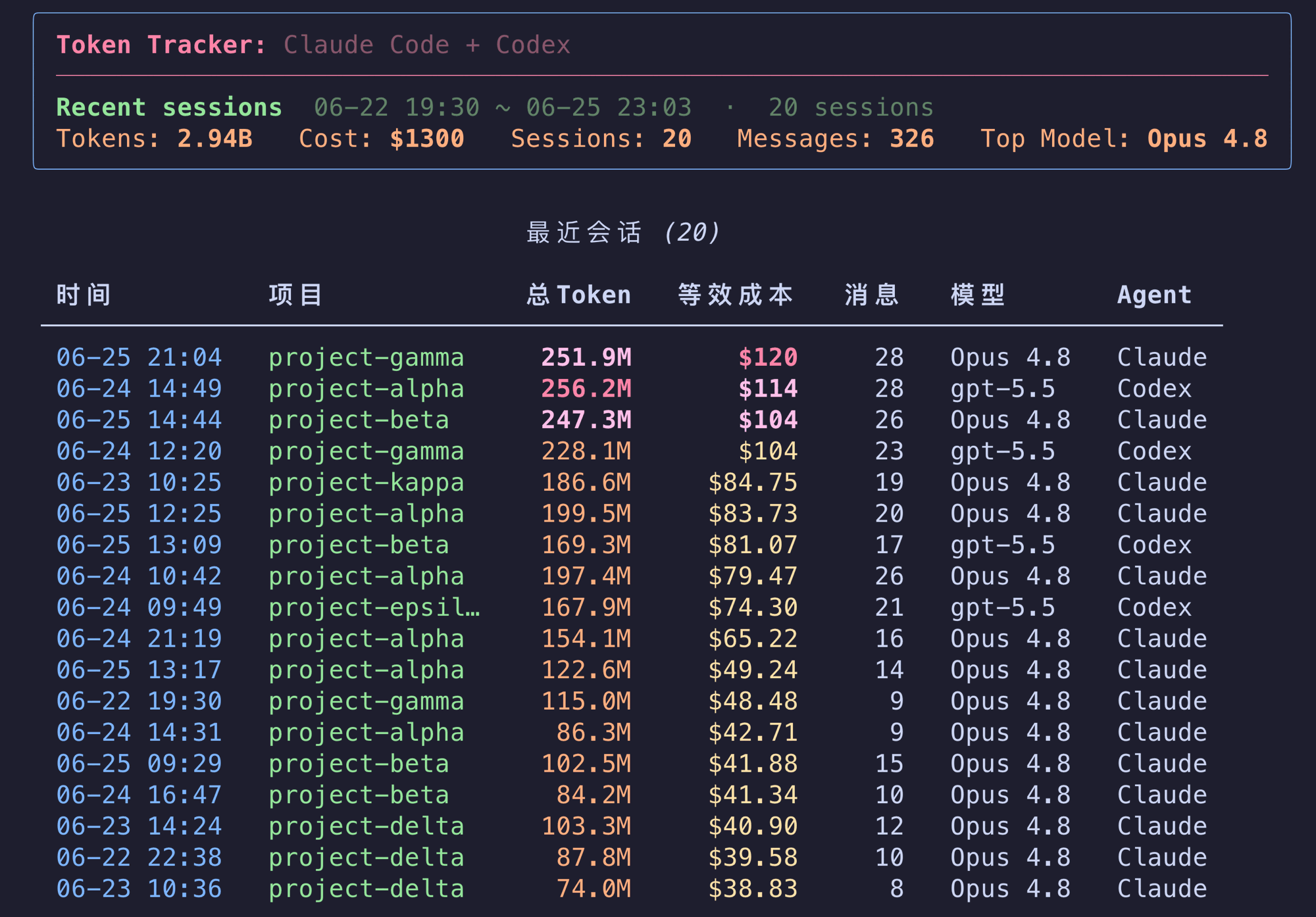
Task: Click the "$79.47" cost value
Action: [753, 576]
